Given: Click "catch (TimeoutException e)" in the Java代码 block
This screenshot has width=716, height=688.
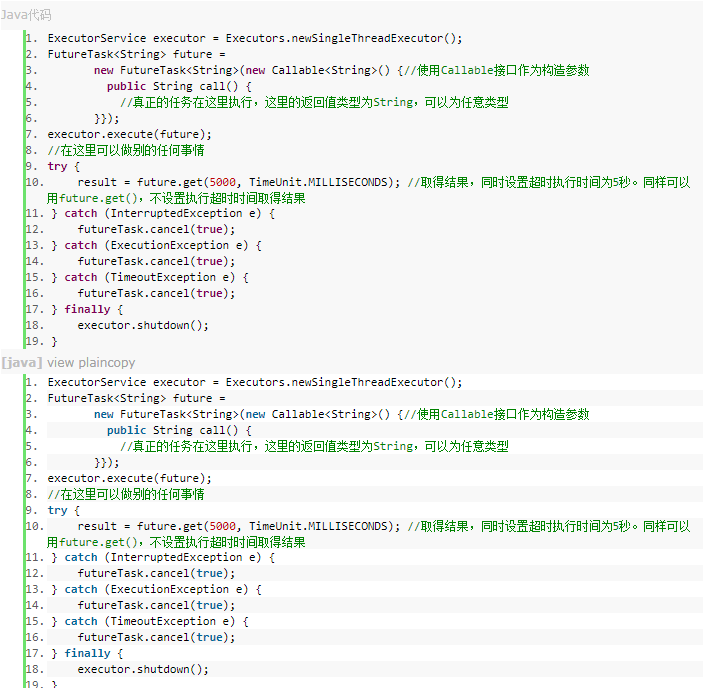Looking at the screenshot, I should pyautogui.click(x=150, y=277).
